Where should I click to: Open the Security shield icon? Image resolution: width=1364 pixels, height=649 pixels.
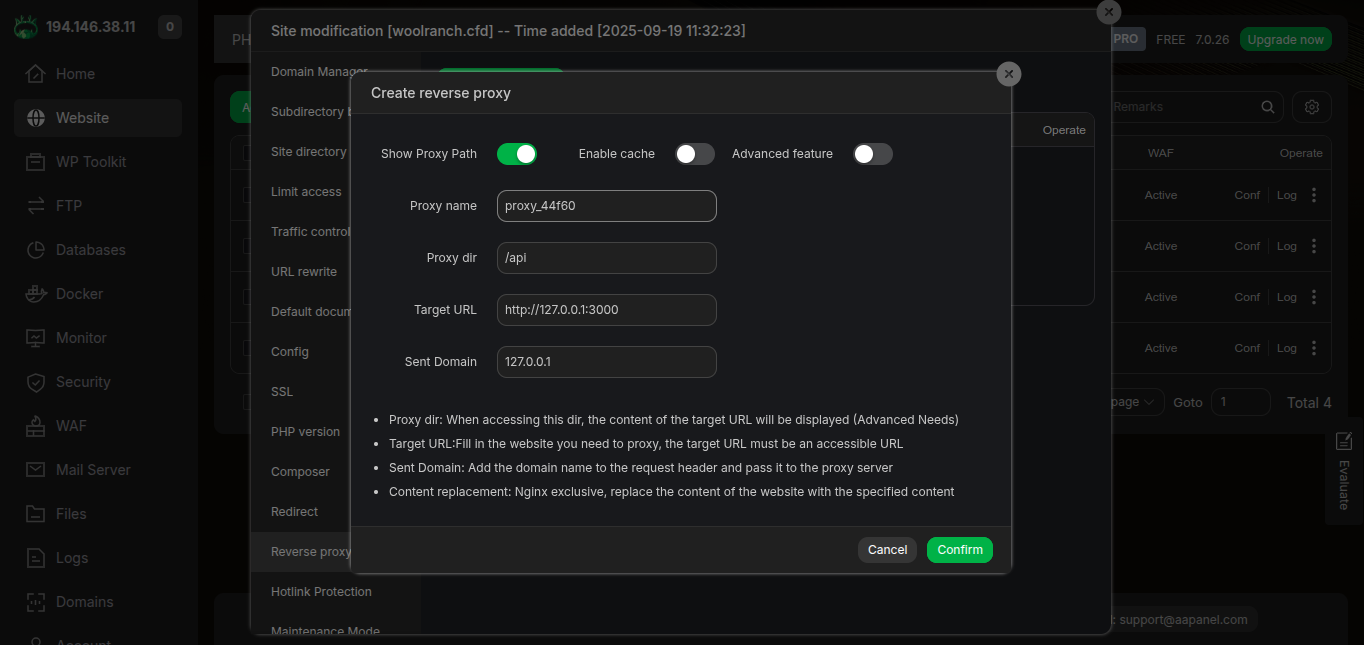tap(36, 382)
